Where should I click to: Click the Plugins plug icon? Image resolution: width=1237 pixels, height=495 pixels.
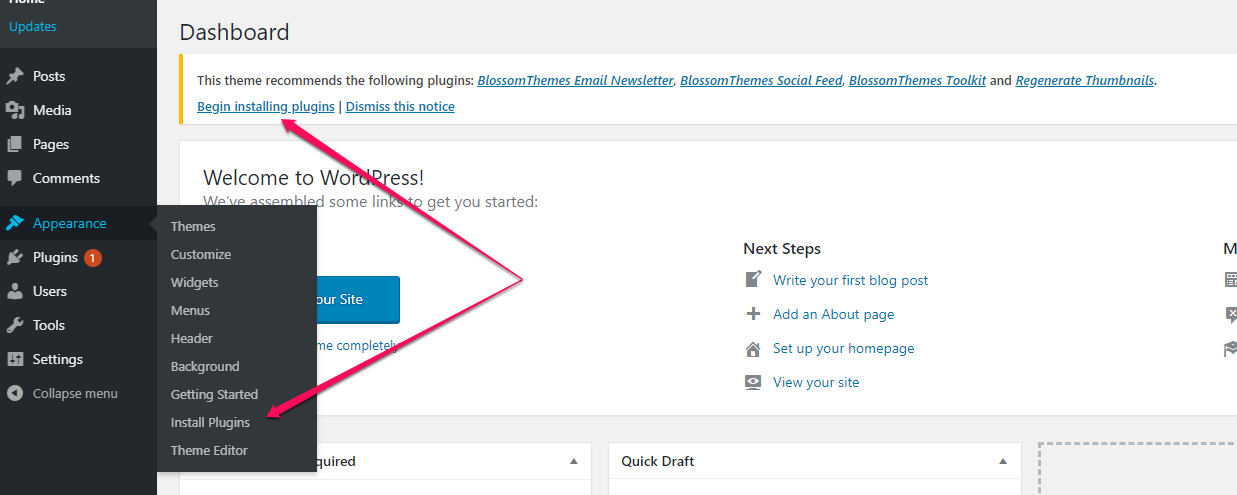(15, 257)
